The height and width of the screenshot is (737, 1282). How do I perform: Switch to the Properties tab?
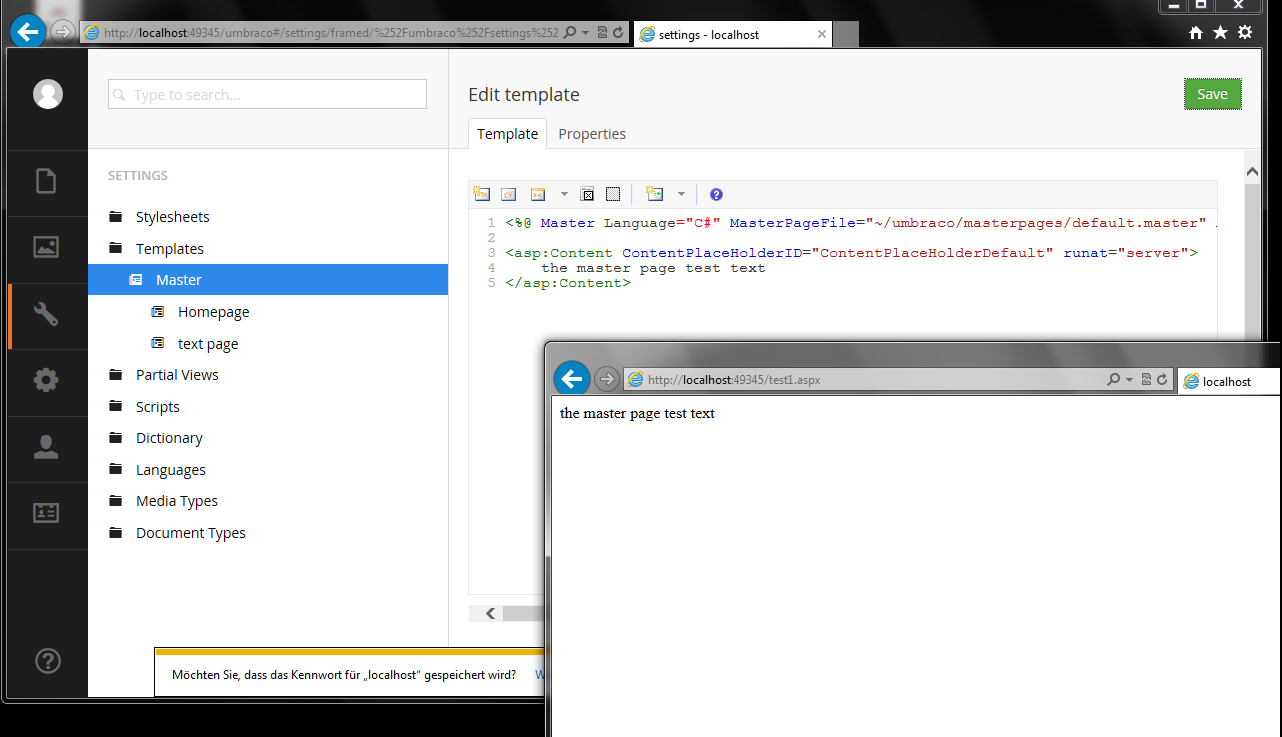coord(592,134)
